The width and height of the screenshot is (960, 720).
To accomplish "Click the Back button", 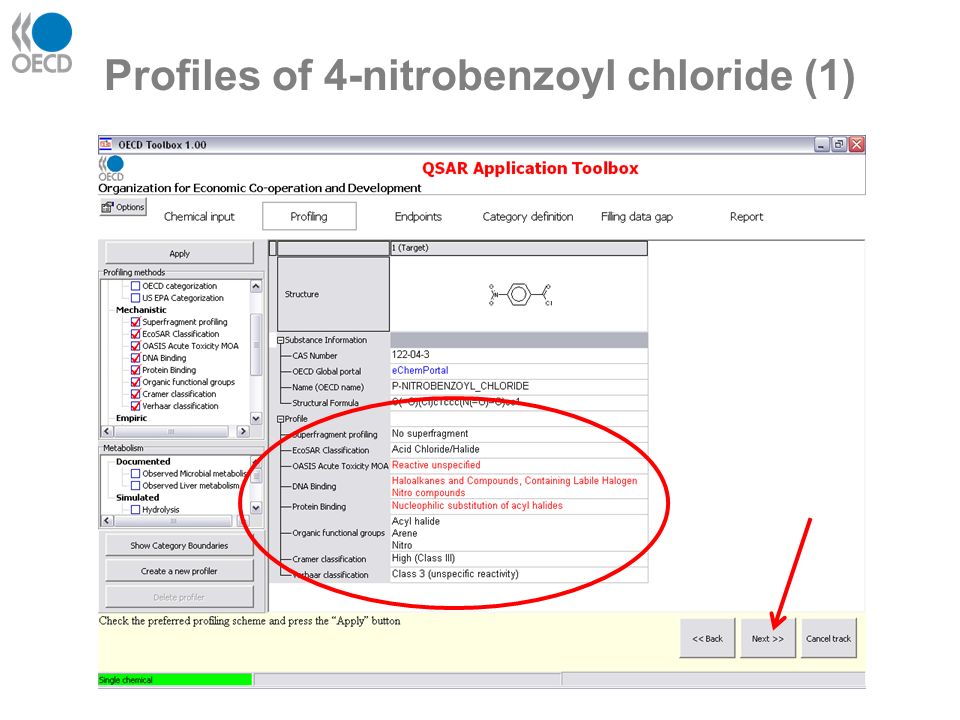I will (707, 639).
